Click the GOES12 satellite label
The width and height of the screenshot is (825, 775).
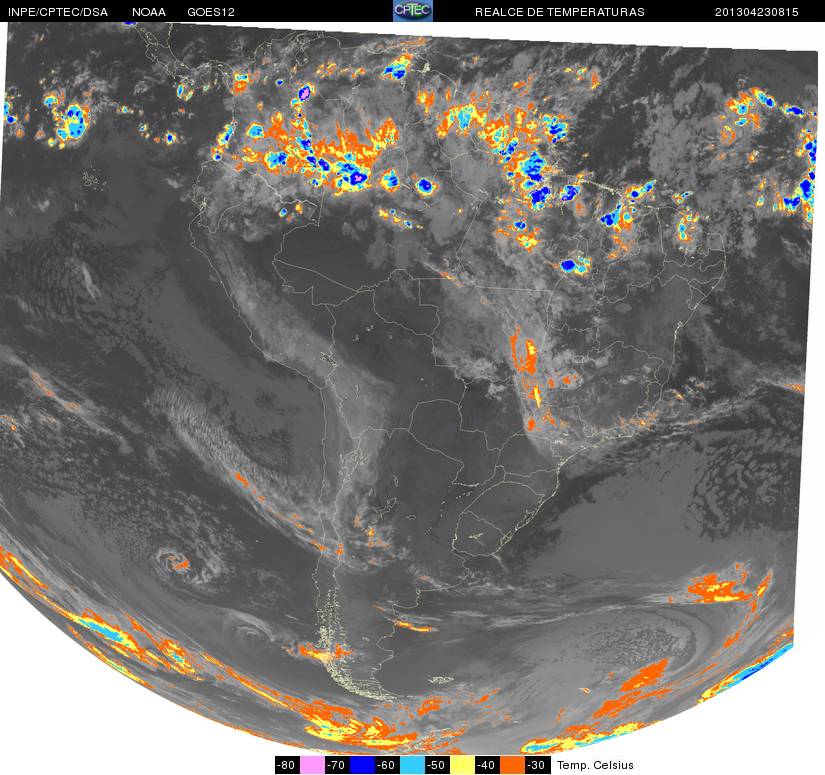211,12
